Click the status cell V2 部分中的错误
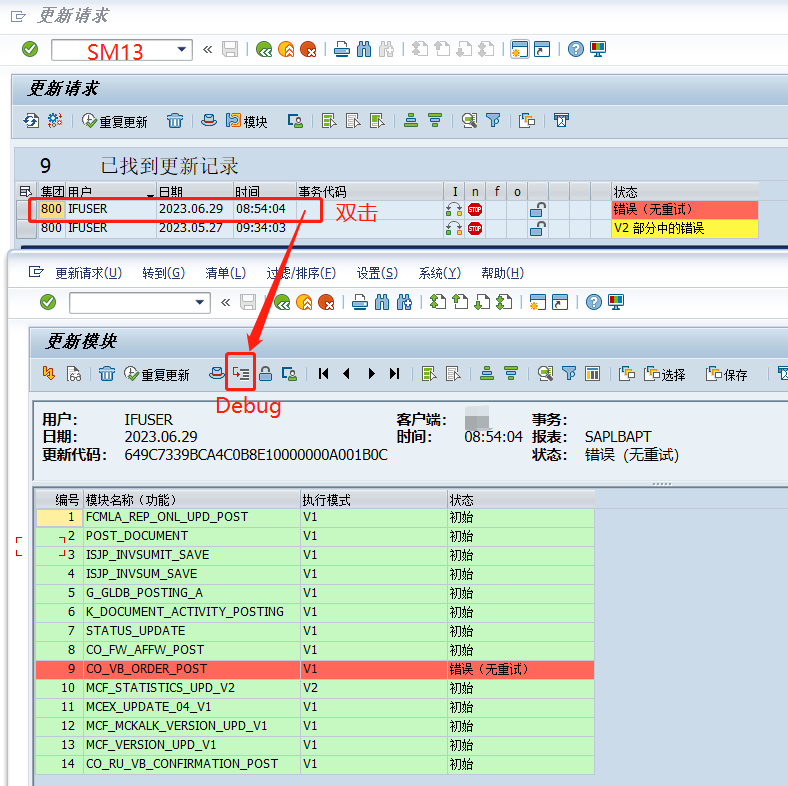The width and height of the screenshot is (788, 786). point(684,229)
